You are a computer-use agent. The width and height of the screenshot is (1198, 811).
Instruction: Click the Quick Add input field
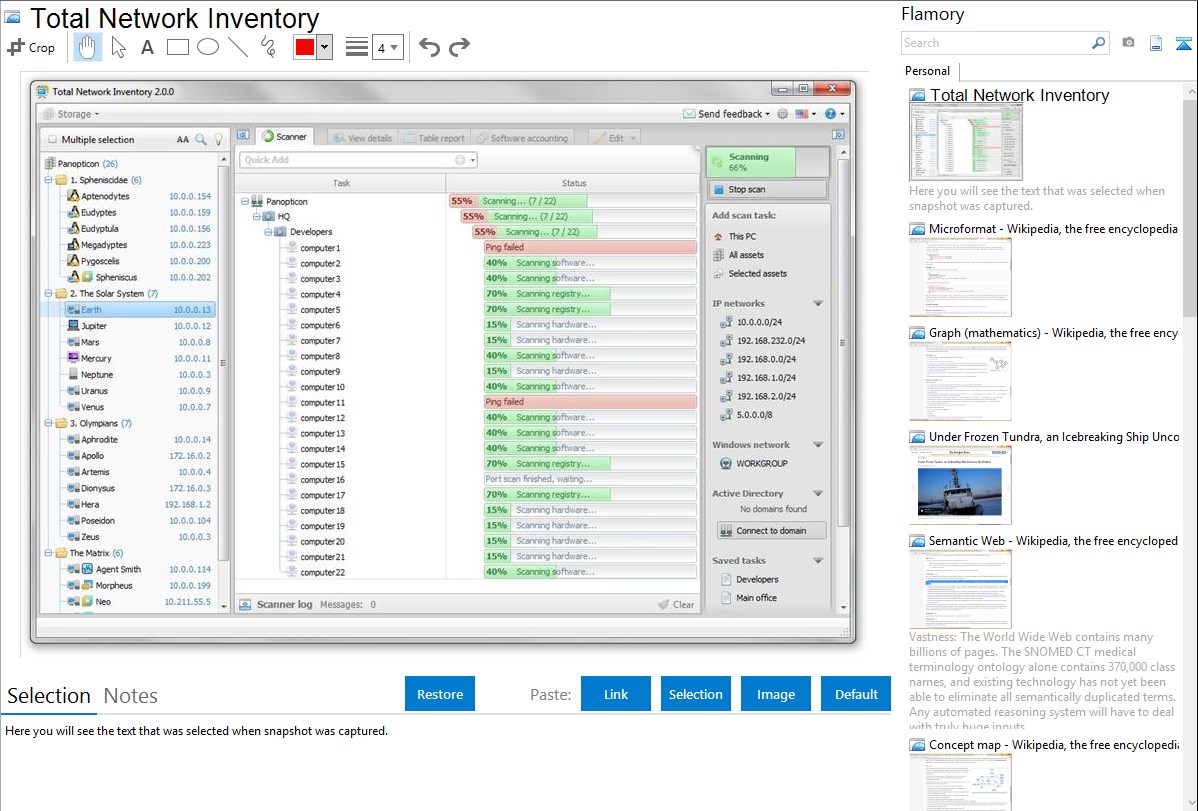click(x=358, y=160)
